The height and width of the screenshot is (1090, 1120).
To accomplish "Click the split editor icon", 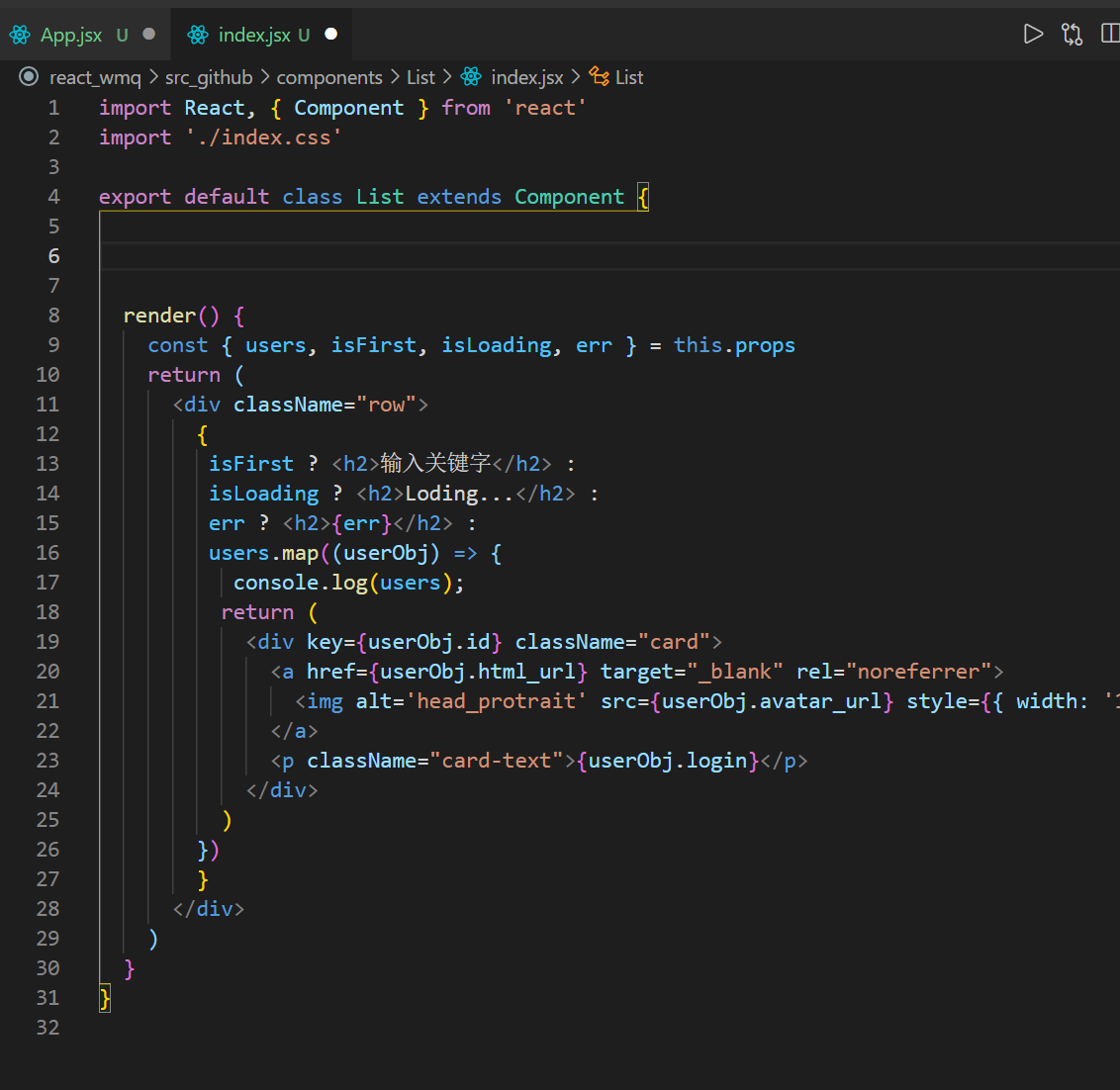I will point(1110,35).
